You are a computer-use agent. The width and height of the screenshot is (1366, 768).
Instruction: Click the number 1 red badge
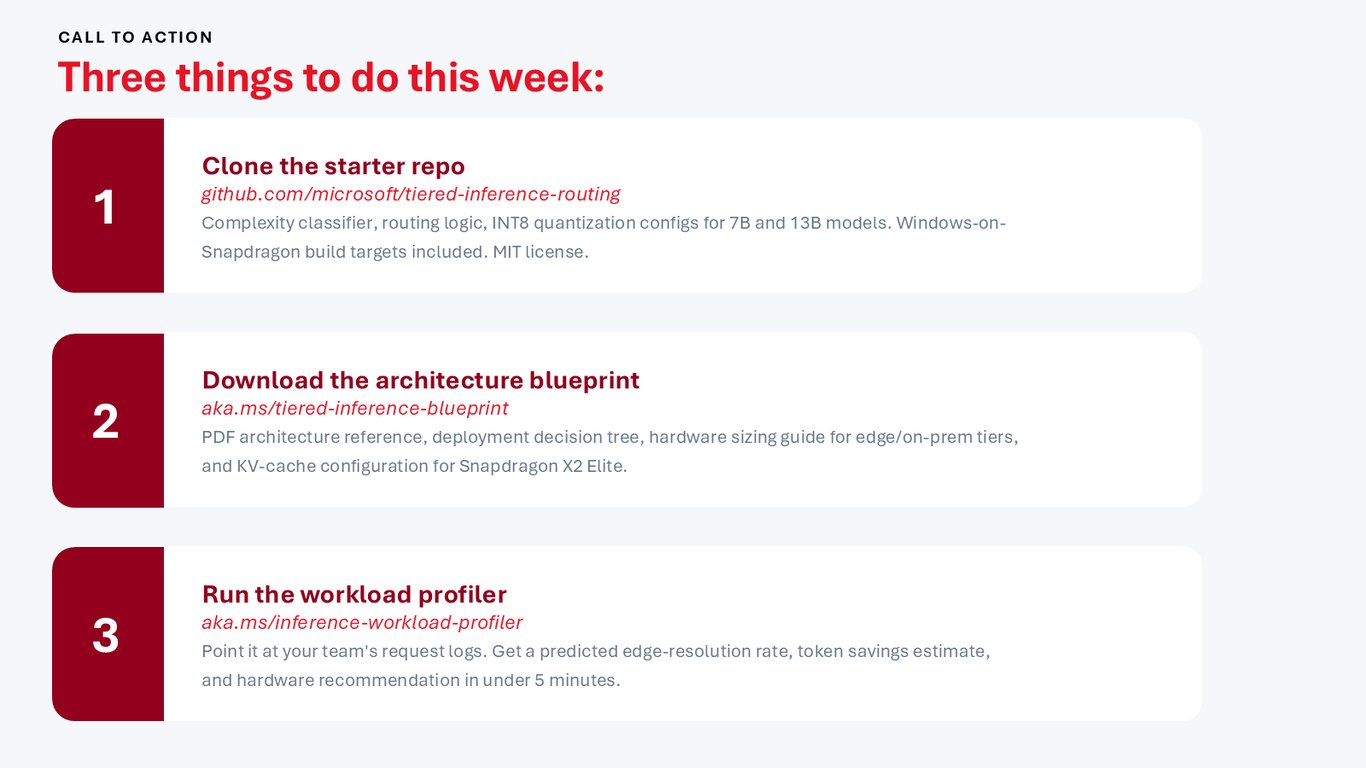pyautogui.click(x=108, y=206)
